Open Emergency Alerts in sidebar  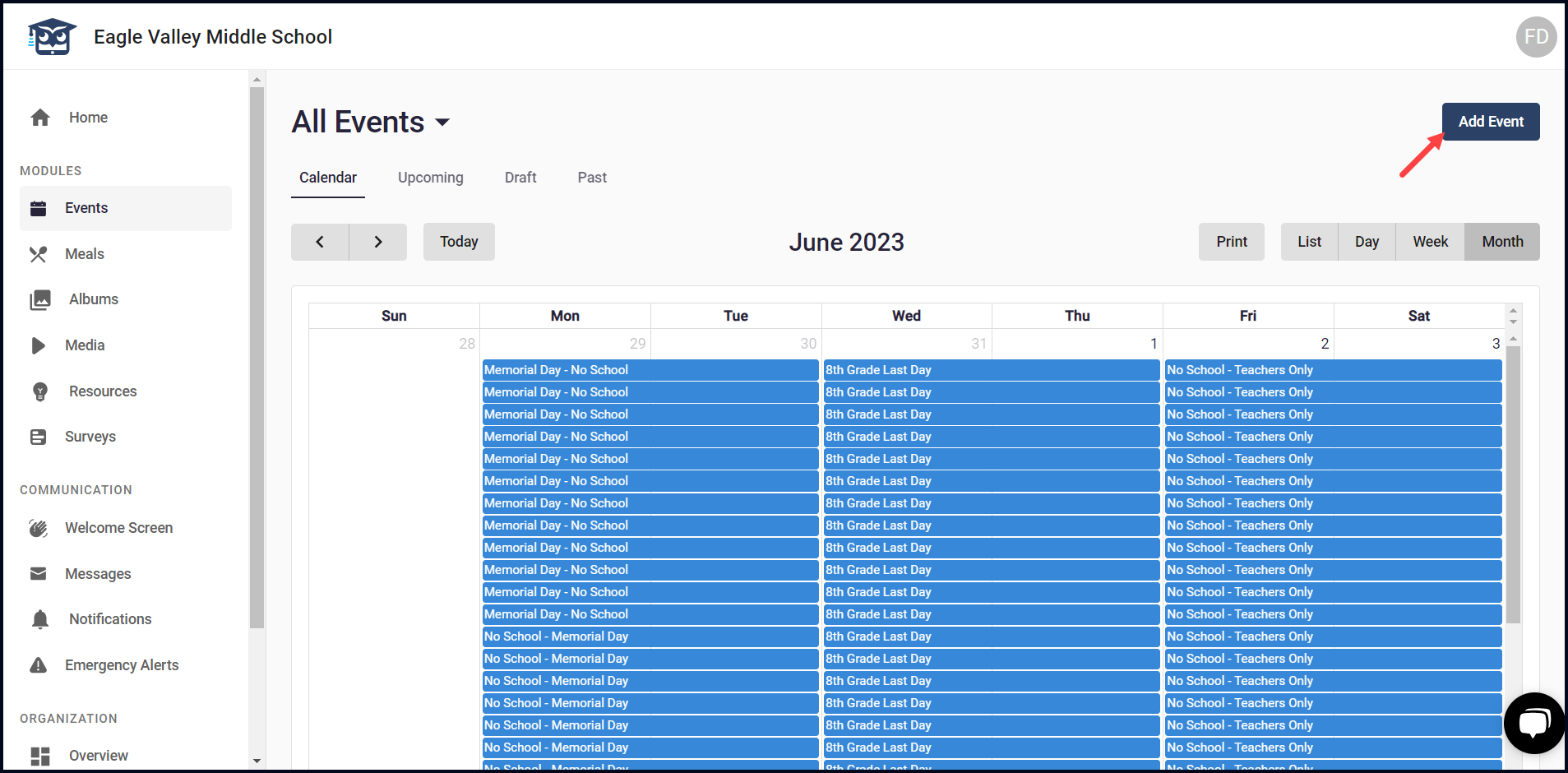point(126,665)
